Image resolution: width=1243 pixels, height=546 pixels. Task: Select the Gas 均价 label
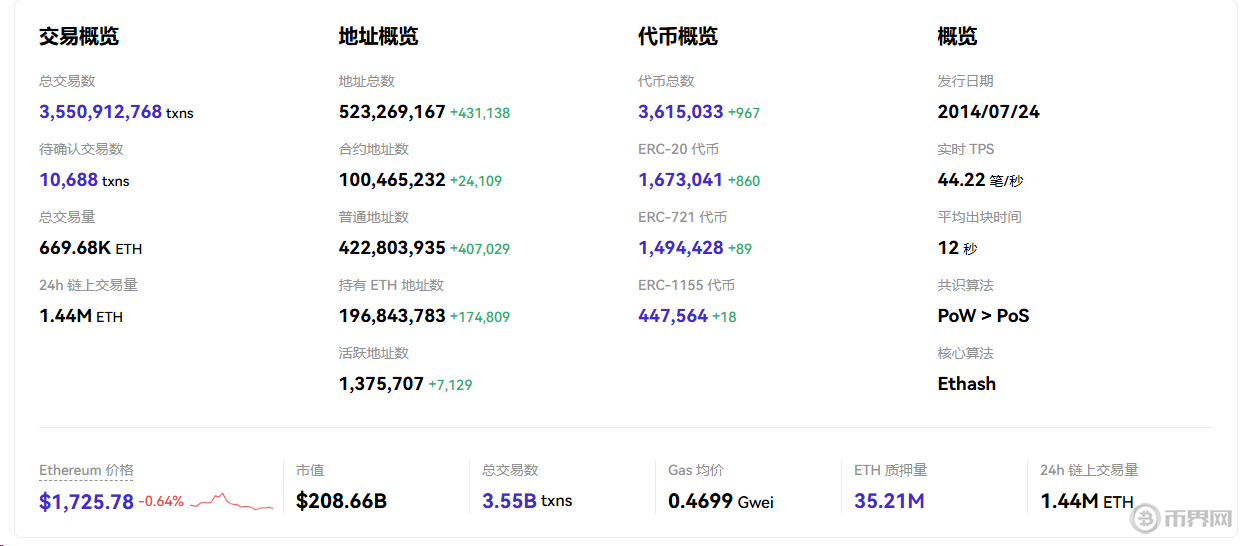tap(696, 470)
